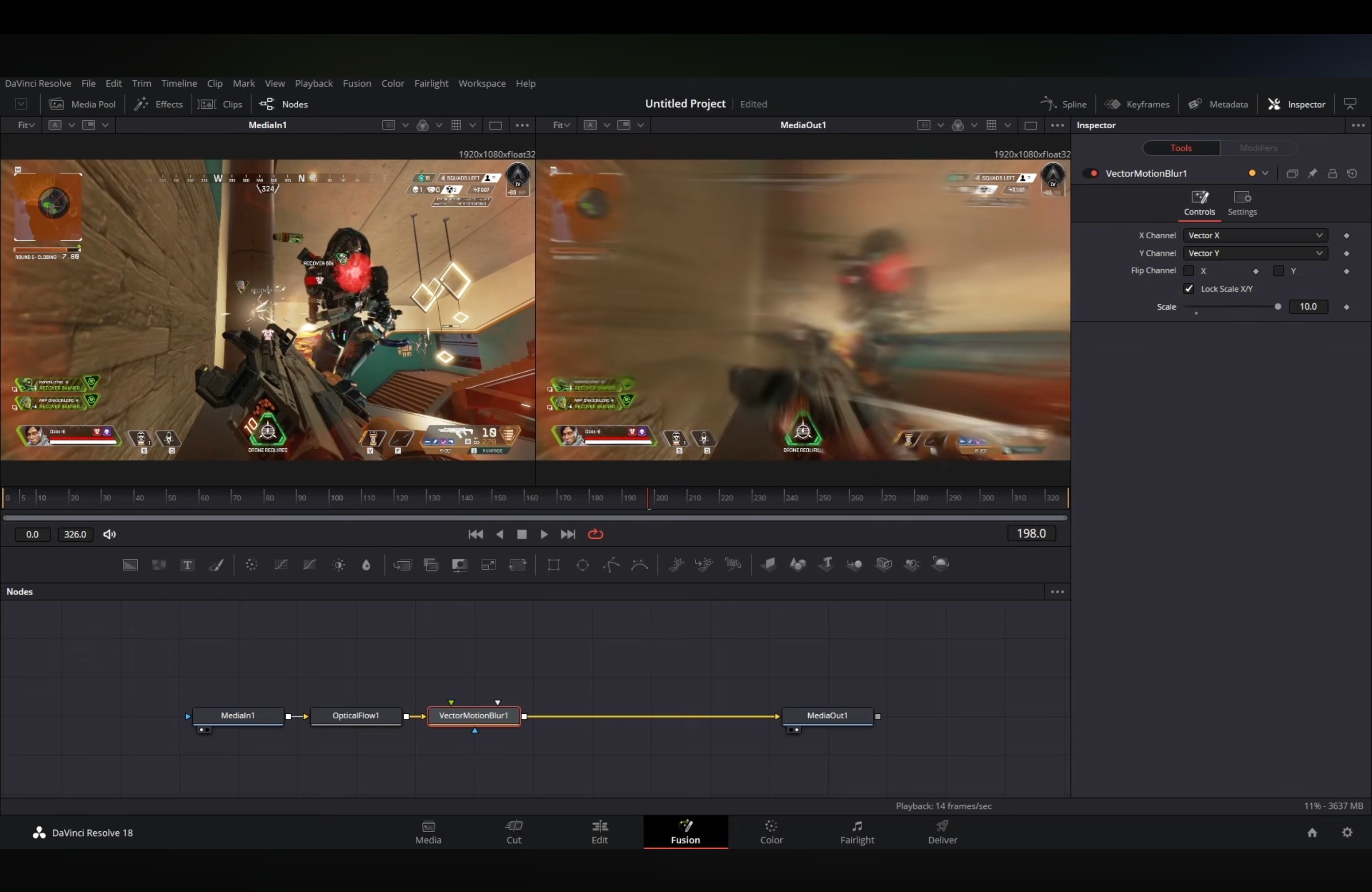Open the Fusion menu
Image resolution: width=1372 pixels, height=892 pixels.
[357, 83]
